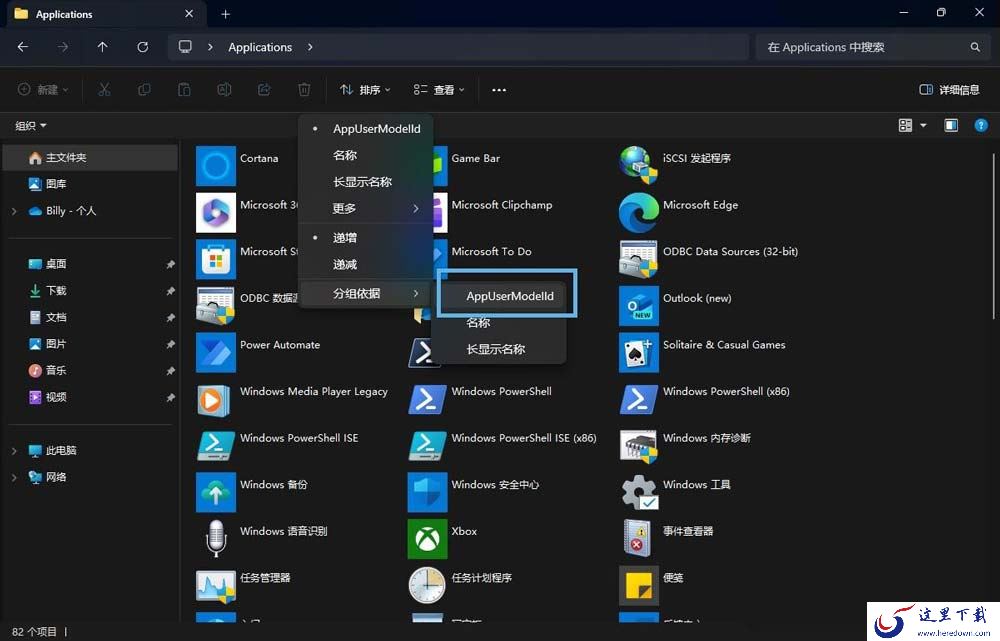Click the refresh button in navigation bar
1000x641 pixels.
tap(142, 47)
